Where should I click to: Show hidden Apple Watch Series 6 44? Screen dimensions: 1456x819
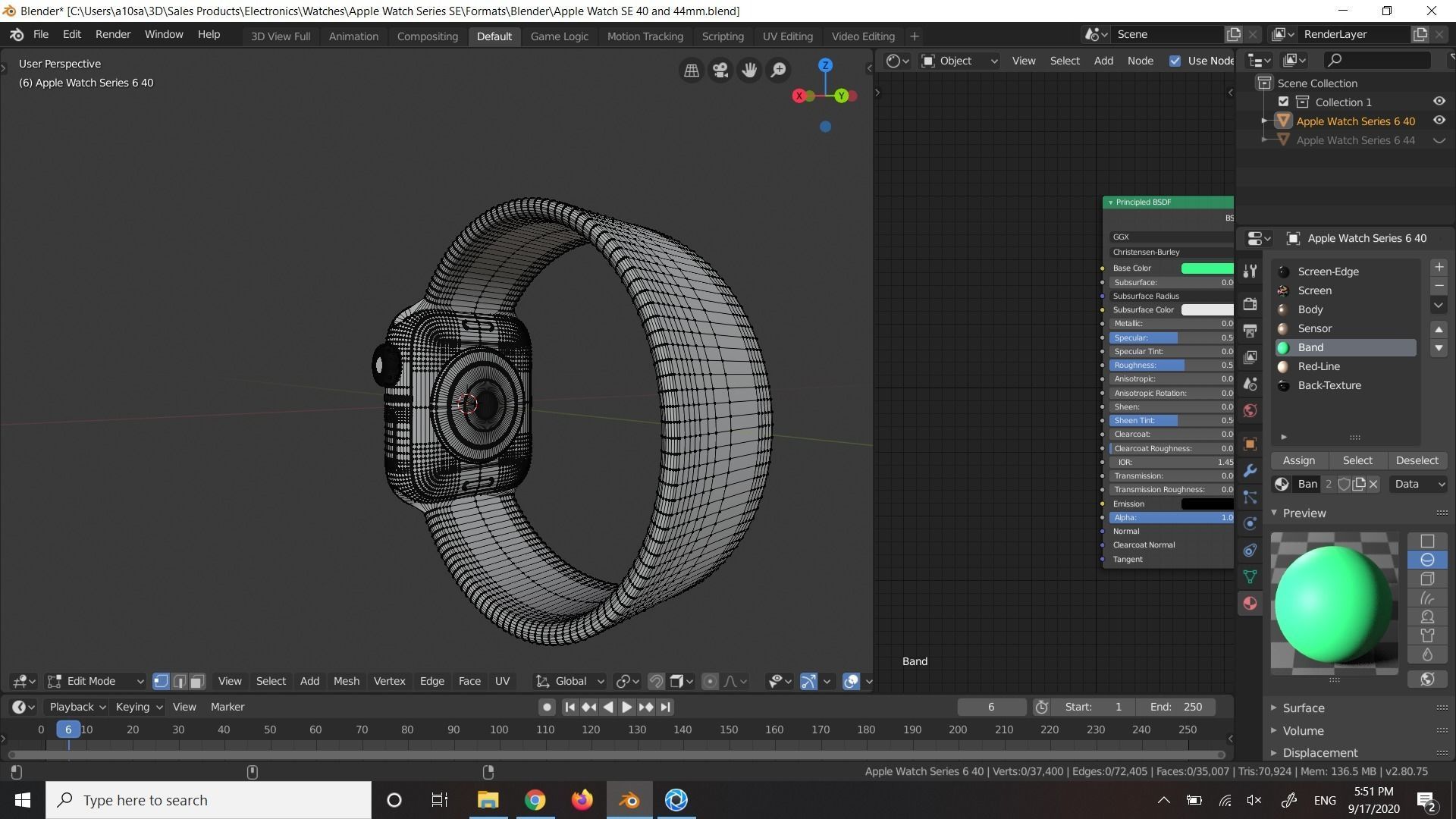(1439, 140)
